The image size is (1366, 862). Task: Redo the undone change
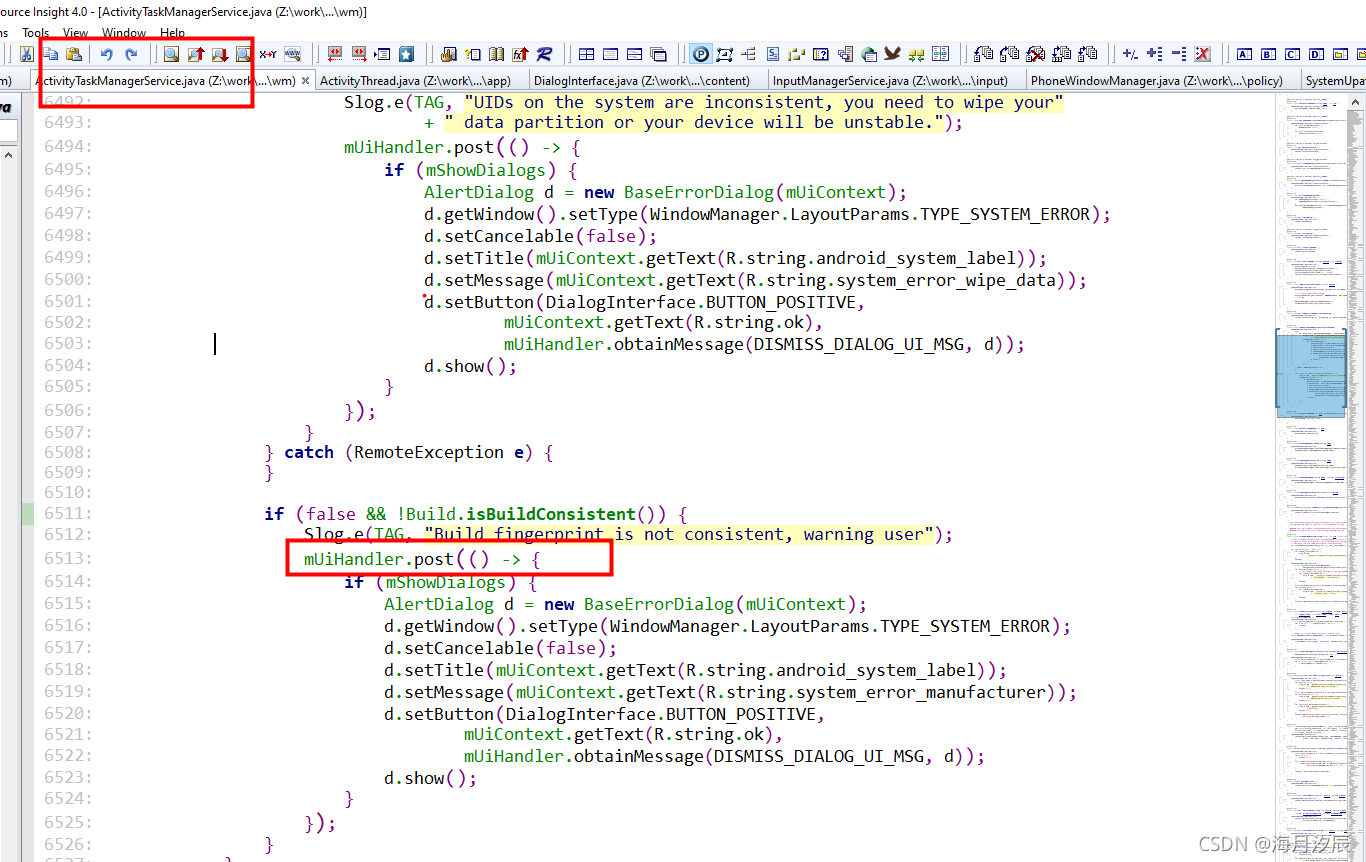[131, 55]
